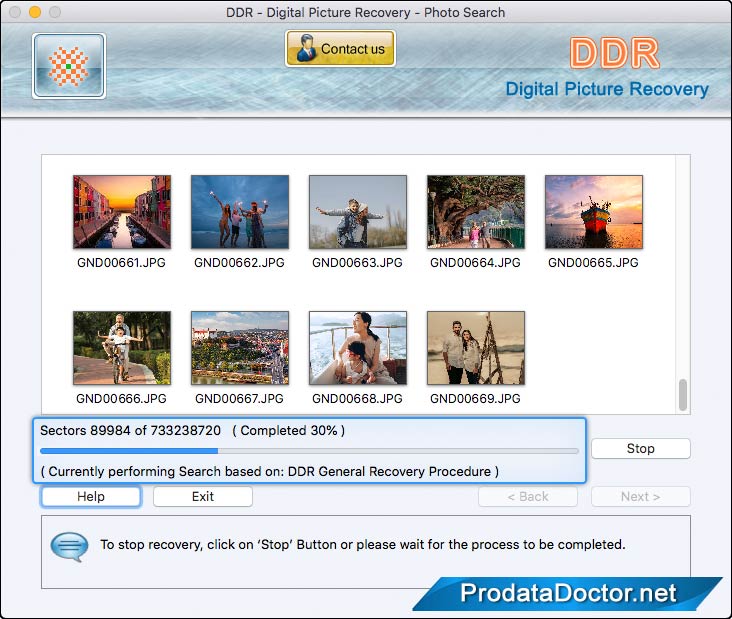Click the file name GND00667.JPG
732x619 pixels.
pos(239,399)
